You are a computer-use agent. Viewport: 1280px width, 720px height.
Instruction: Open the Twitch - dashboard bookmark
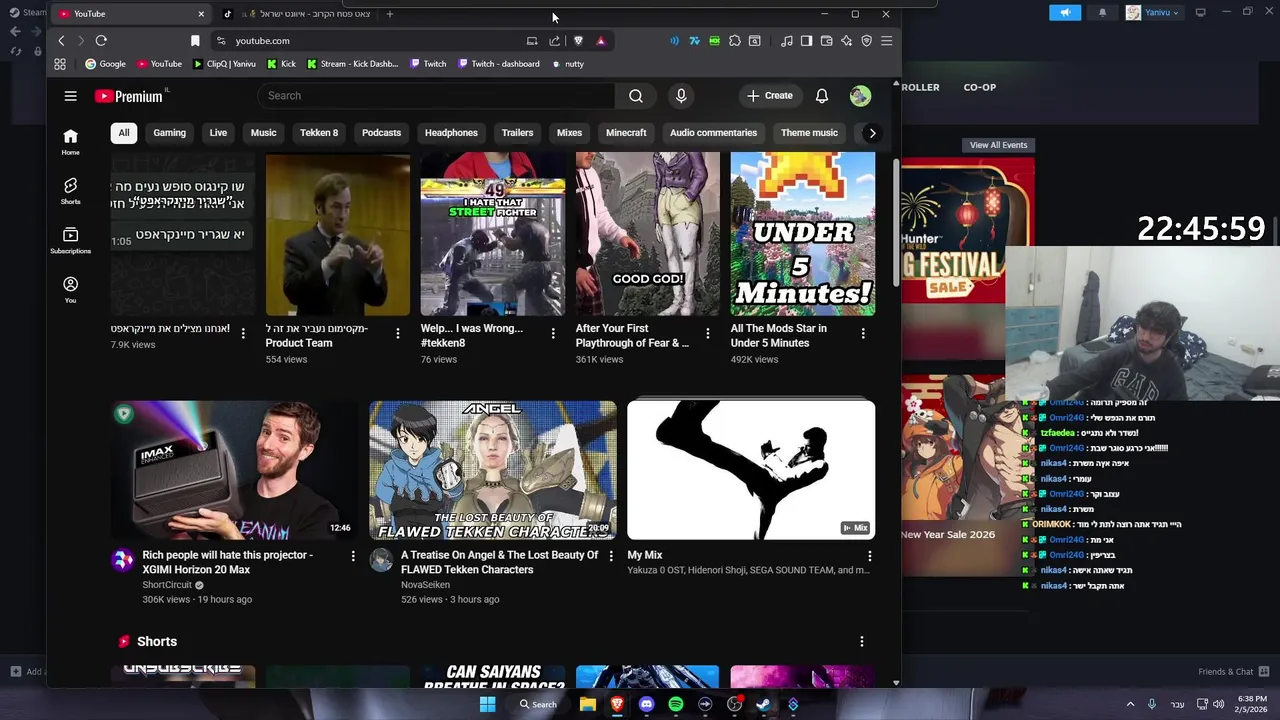499,64
